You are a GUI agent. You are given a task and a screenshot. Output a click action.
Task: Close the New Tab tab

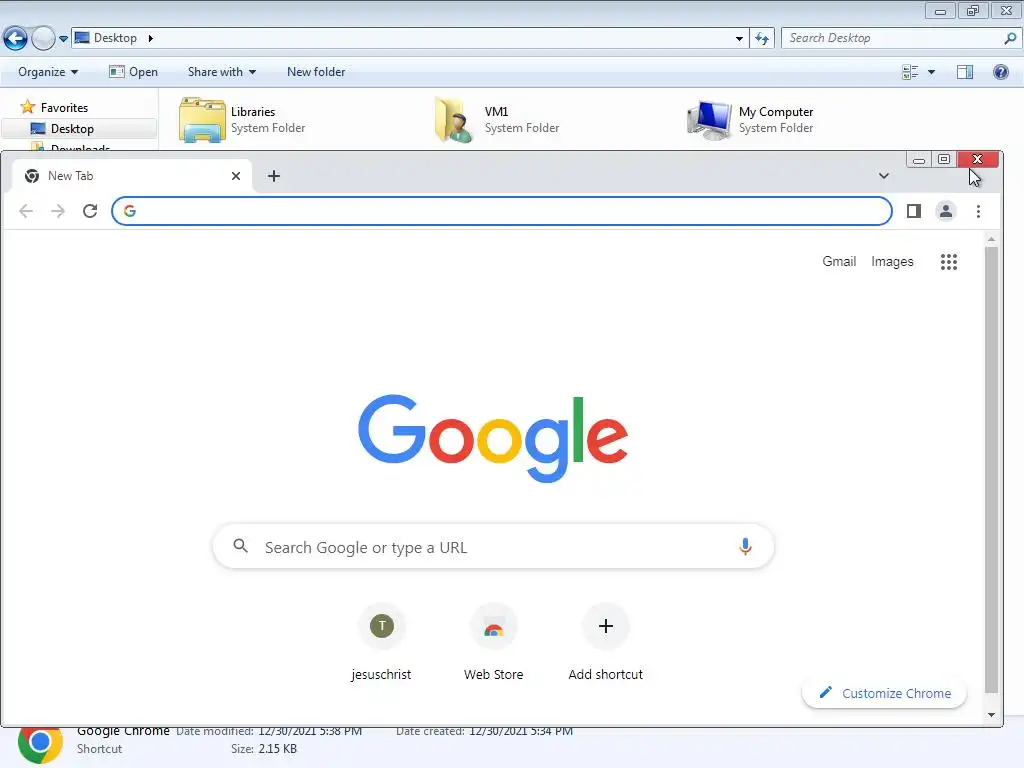pyautogui.click(x=236, y=176)
